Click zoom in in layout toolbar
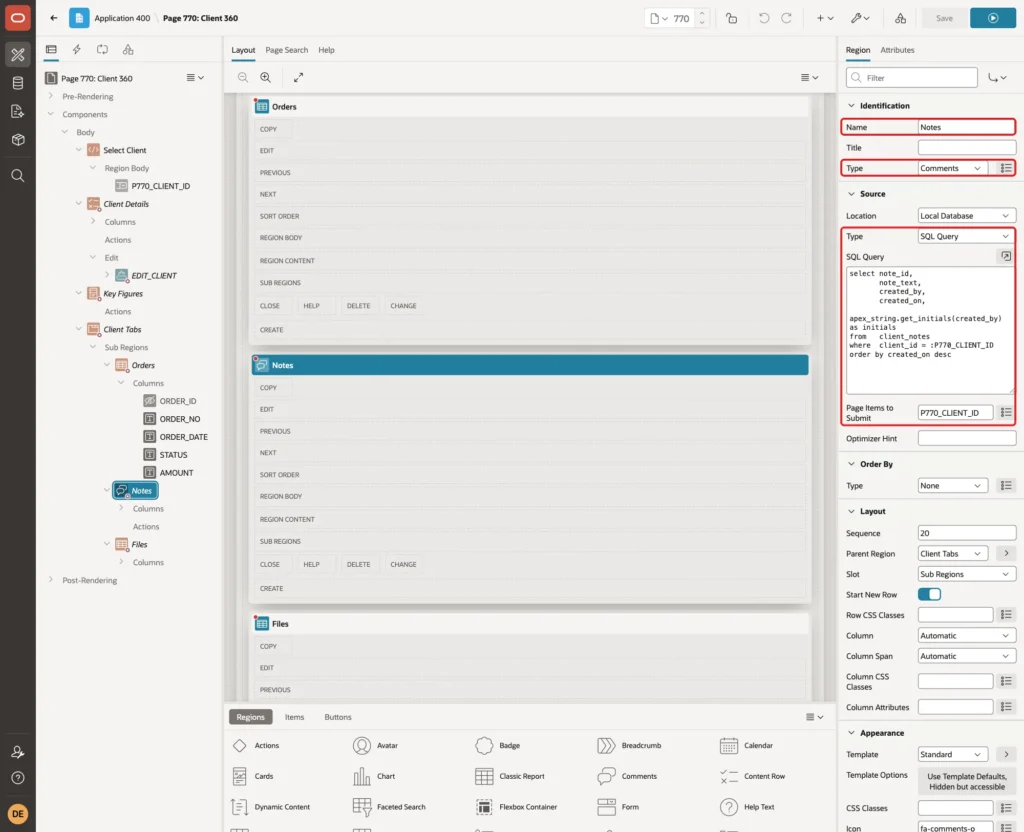Viewport: 1024px width, 832px height. [266, 77]
